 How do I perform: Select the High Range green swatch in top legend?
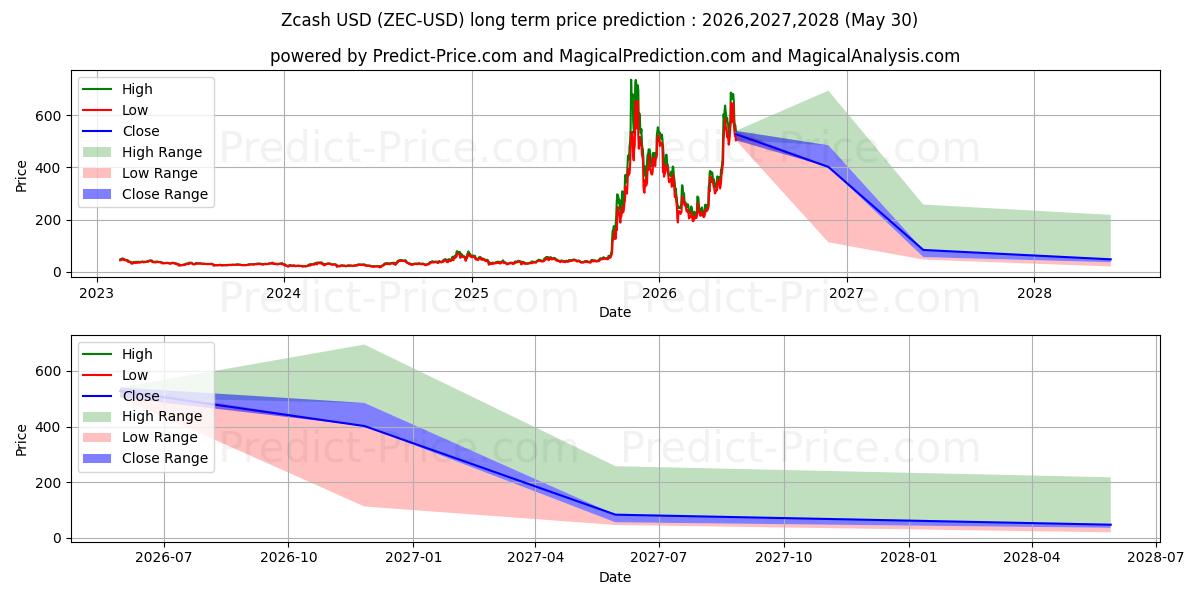[100, 152]
